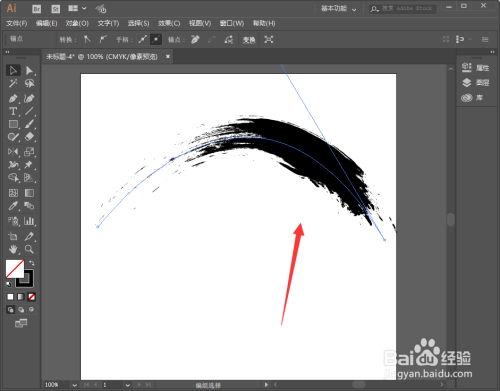Switch to Gradient paint mode

21,296
